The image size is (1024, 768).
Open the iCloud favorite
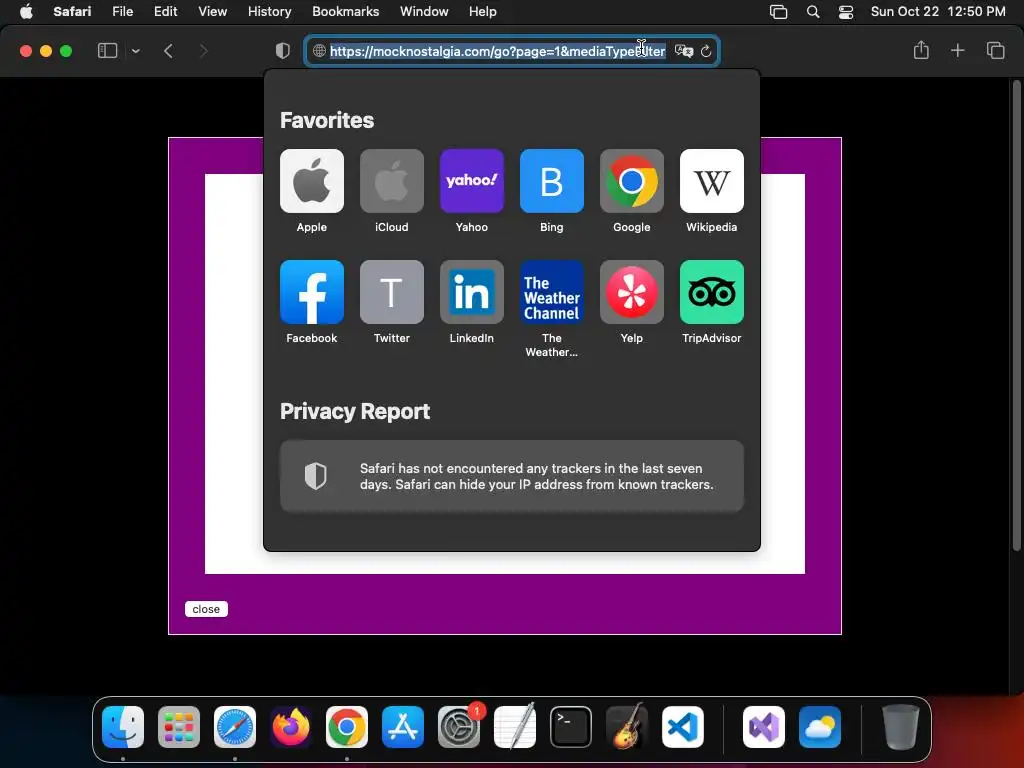392,181
